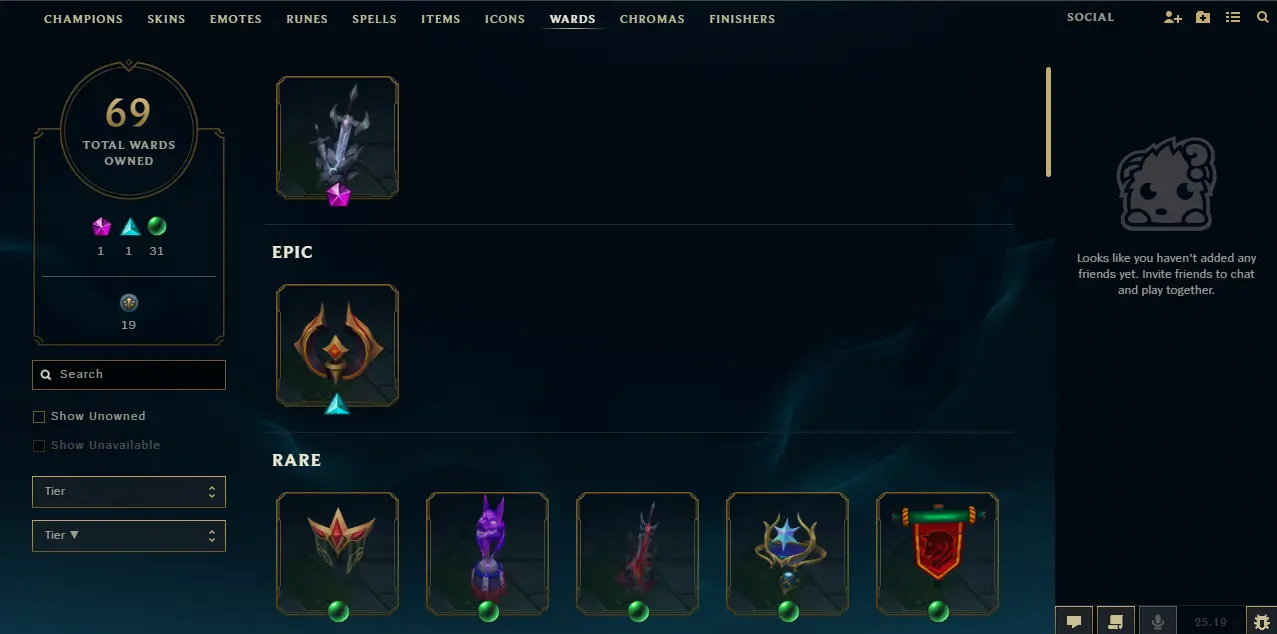Enable the Show Unowned checkbox
1277x634 pixels.
pos(39,417)
